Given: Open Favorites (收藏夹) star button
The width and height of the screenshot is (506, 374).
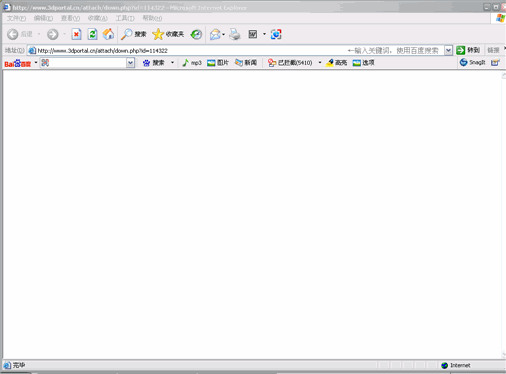Looking at the screenshot, I should tap(168, 34).
